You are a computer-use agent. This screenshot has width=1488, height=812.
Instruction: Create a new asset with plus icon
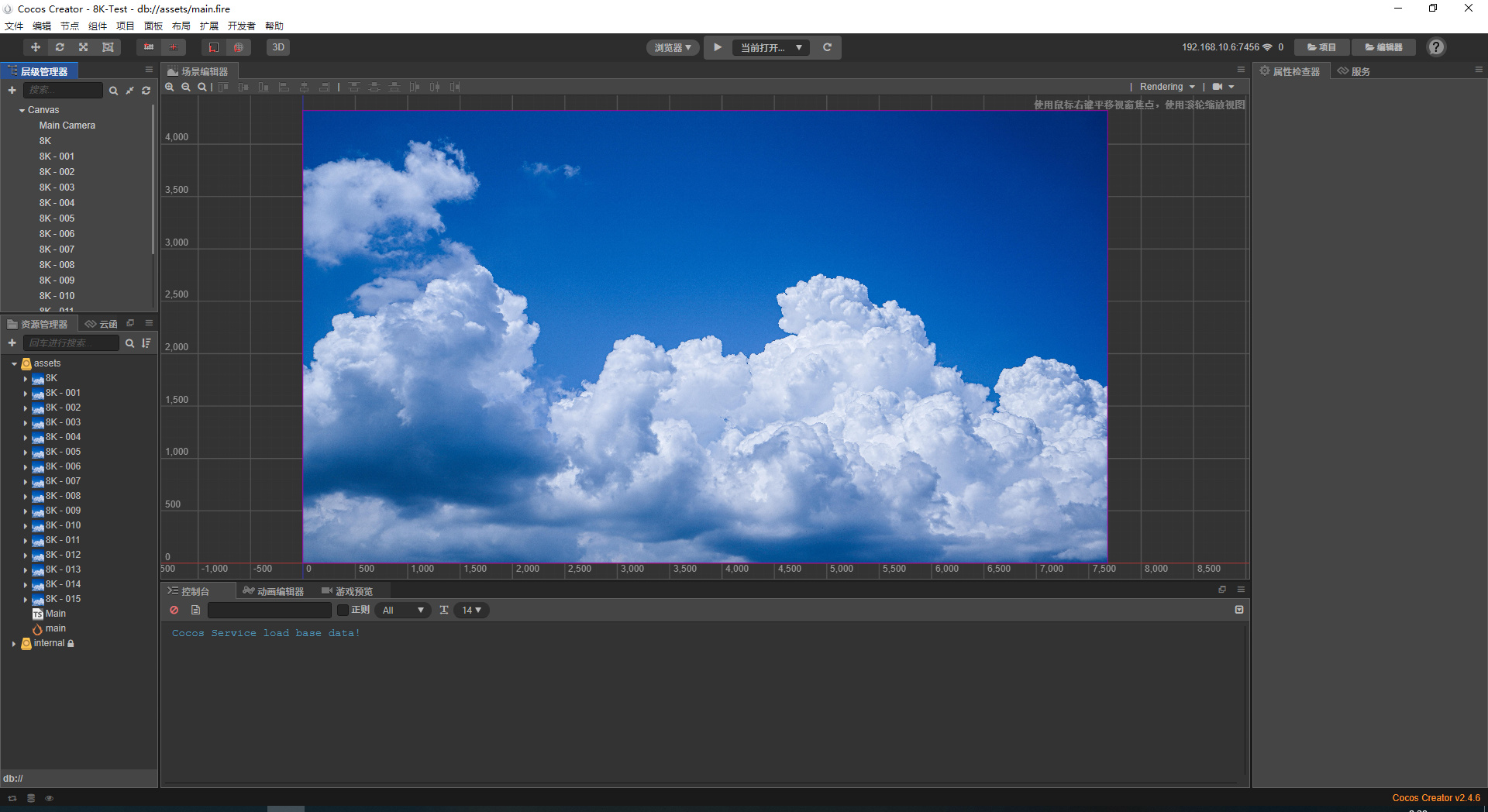(x=12, y=343)
